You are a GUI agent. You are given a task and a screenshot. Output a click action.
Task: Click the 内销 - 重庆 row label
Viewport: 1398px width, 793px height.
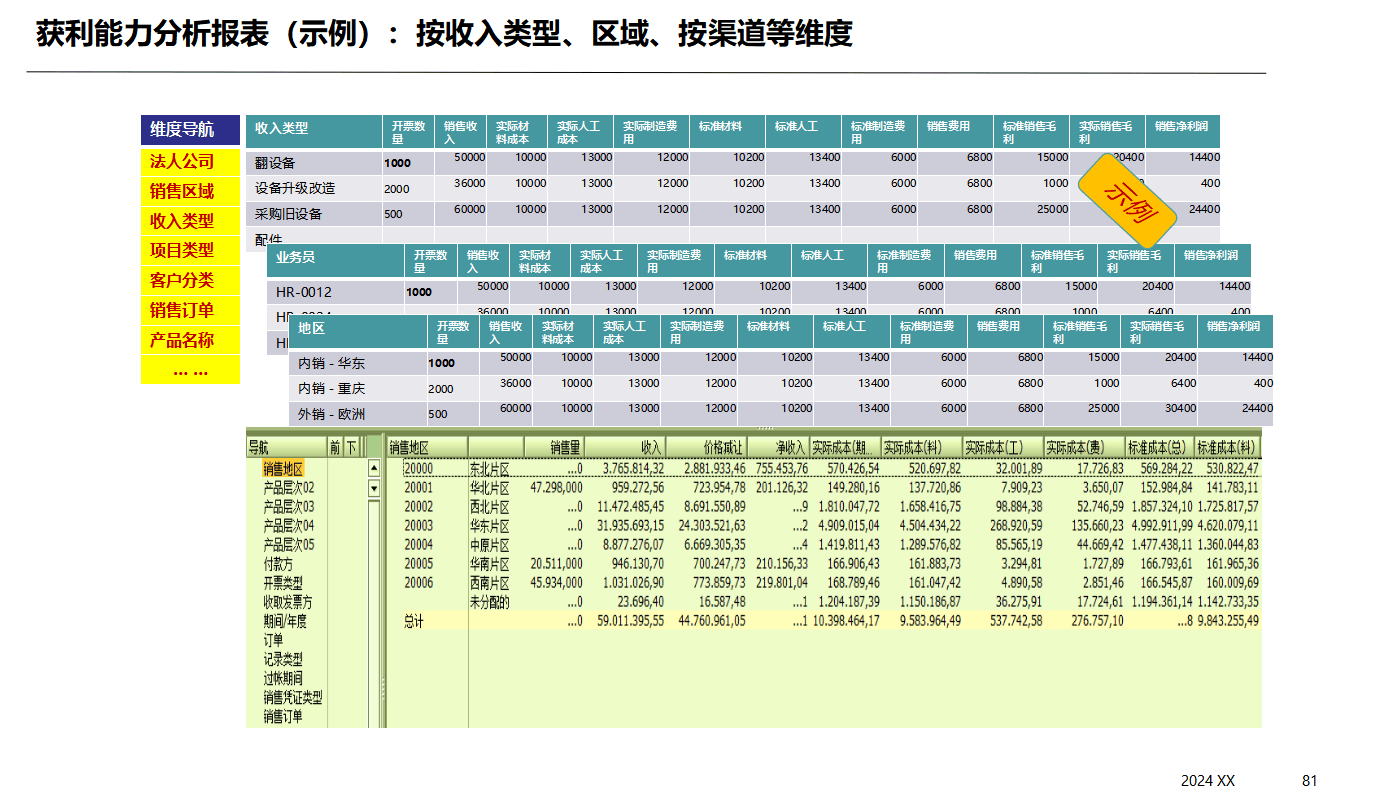(331, 389)
